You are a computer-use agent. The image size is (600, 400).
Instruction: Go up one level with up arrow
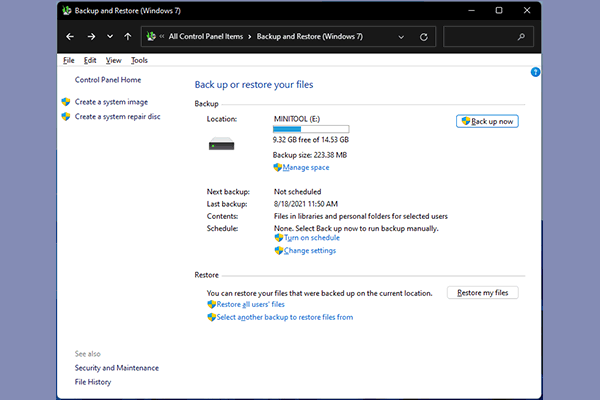click(128, 37)
